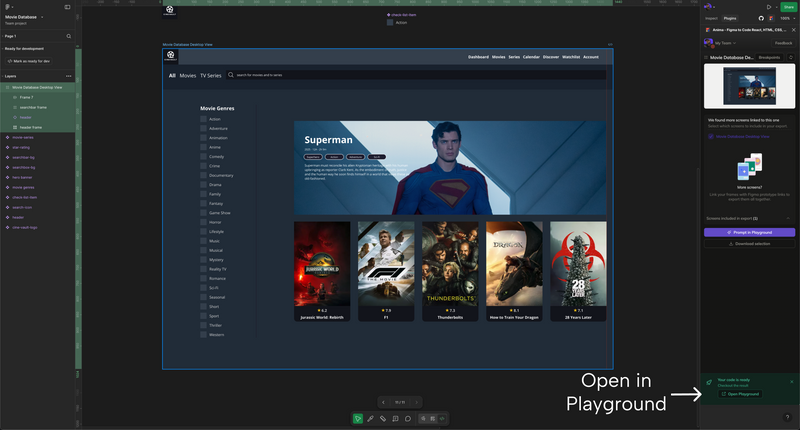Check the Thriller genre checkbox
The height and width of the screenshot is (430, 800).
(x=204, y=325)
